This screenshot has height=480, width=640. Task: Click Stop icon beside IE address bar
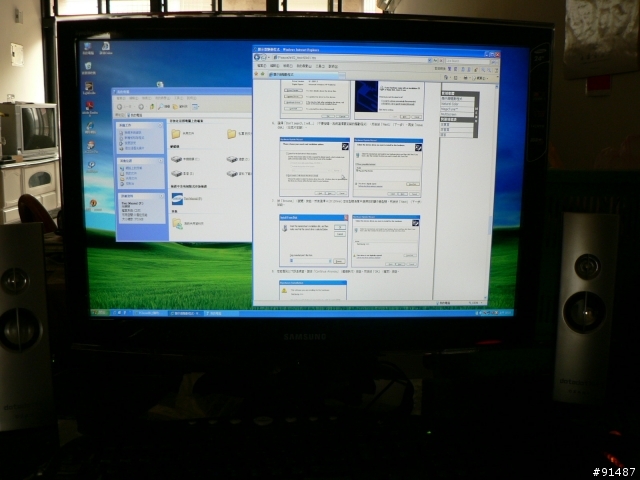tap(441, 60)
